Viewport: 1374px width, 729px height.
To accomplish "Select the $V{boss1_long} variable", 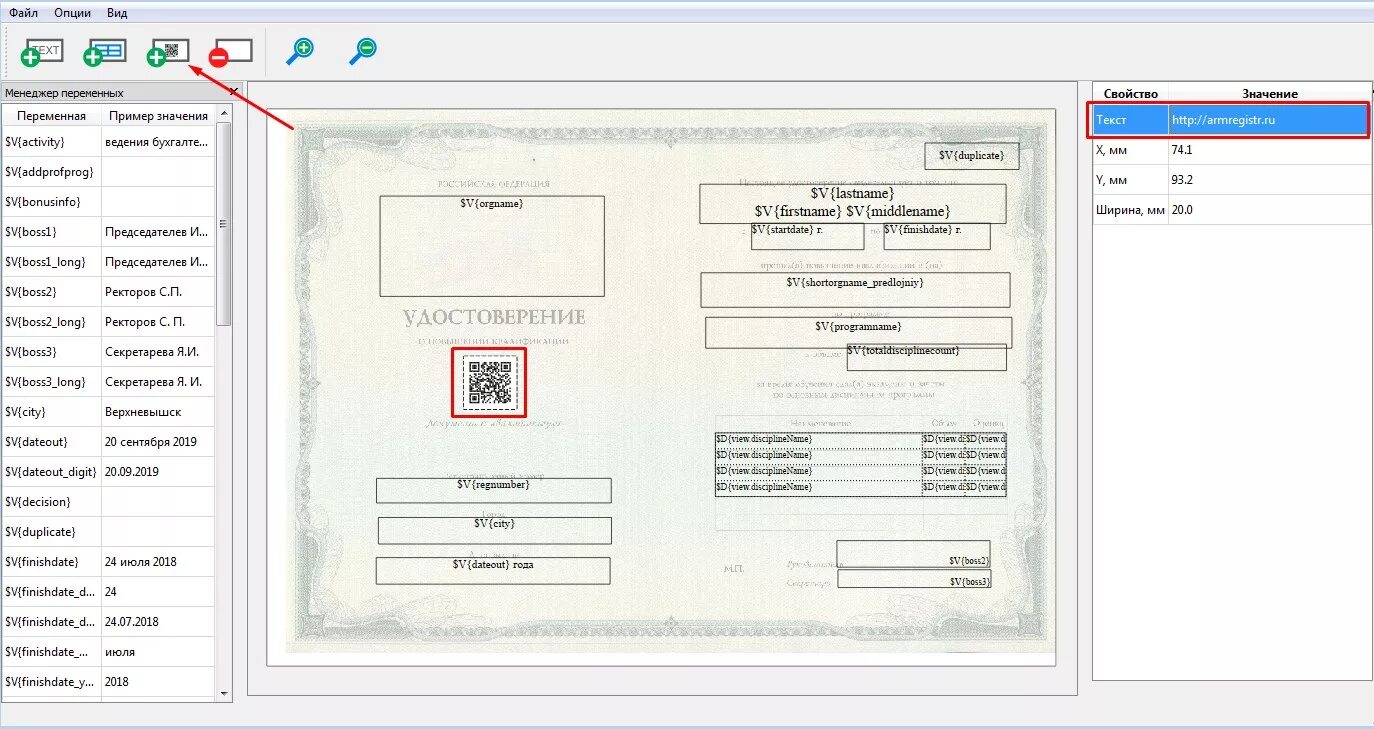I will coord(51,262).
